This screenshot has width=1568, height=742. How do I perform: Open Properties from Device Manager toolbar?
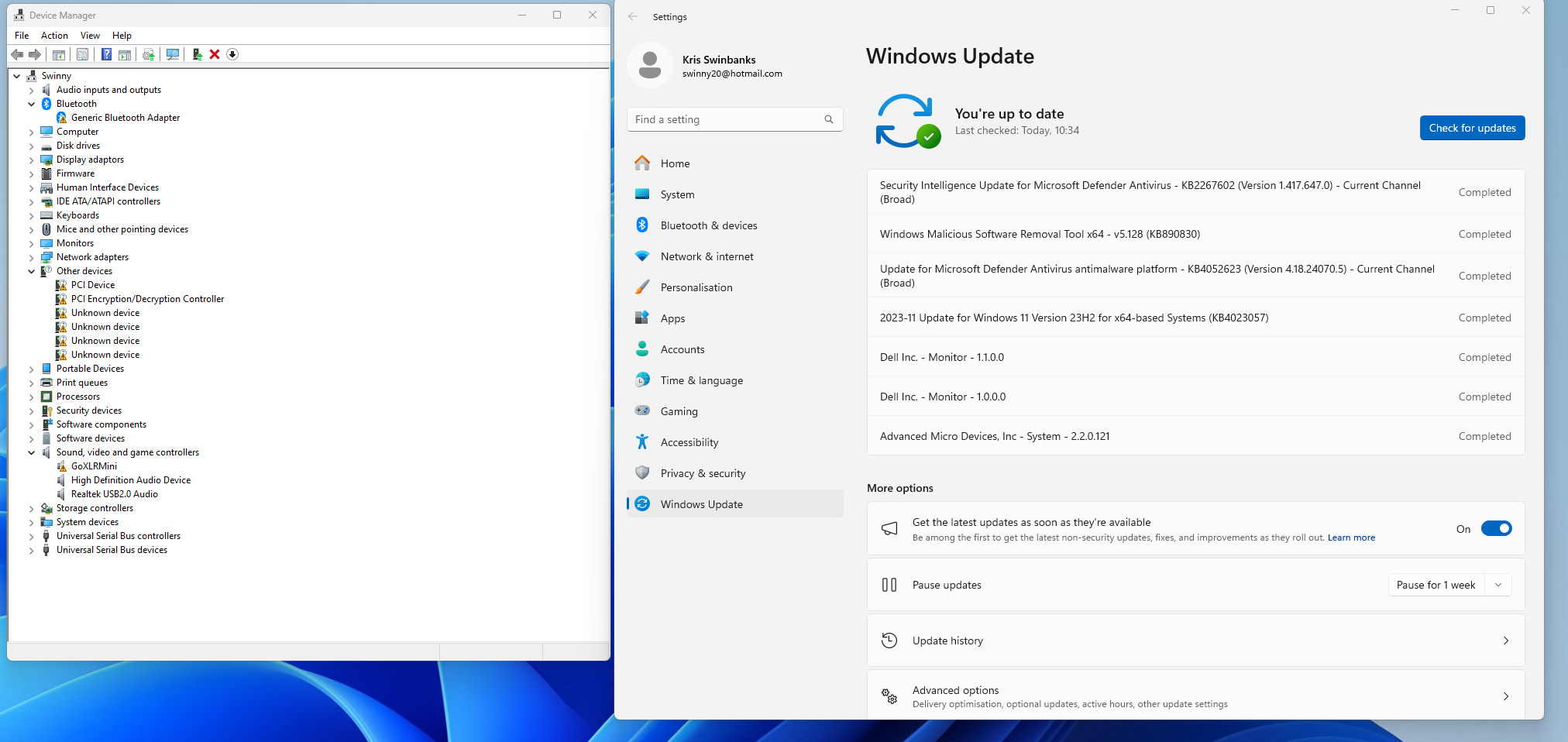[82, 54]
